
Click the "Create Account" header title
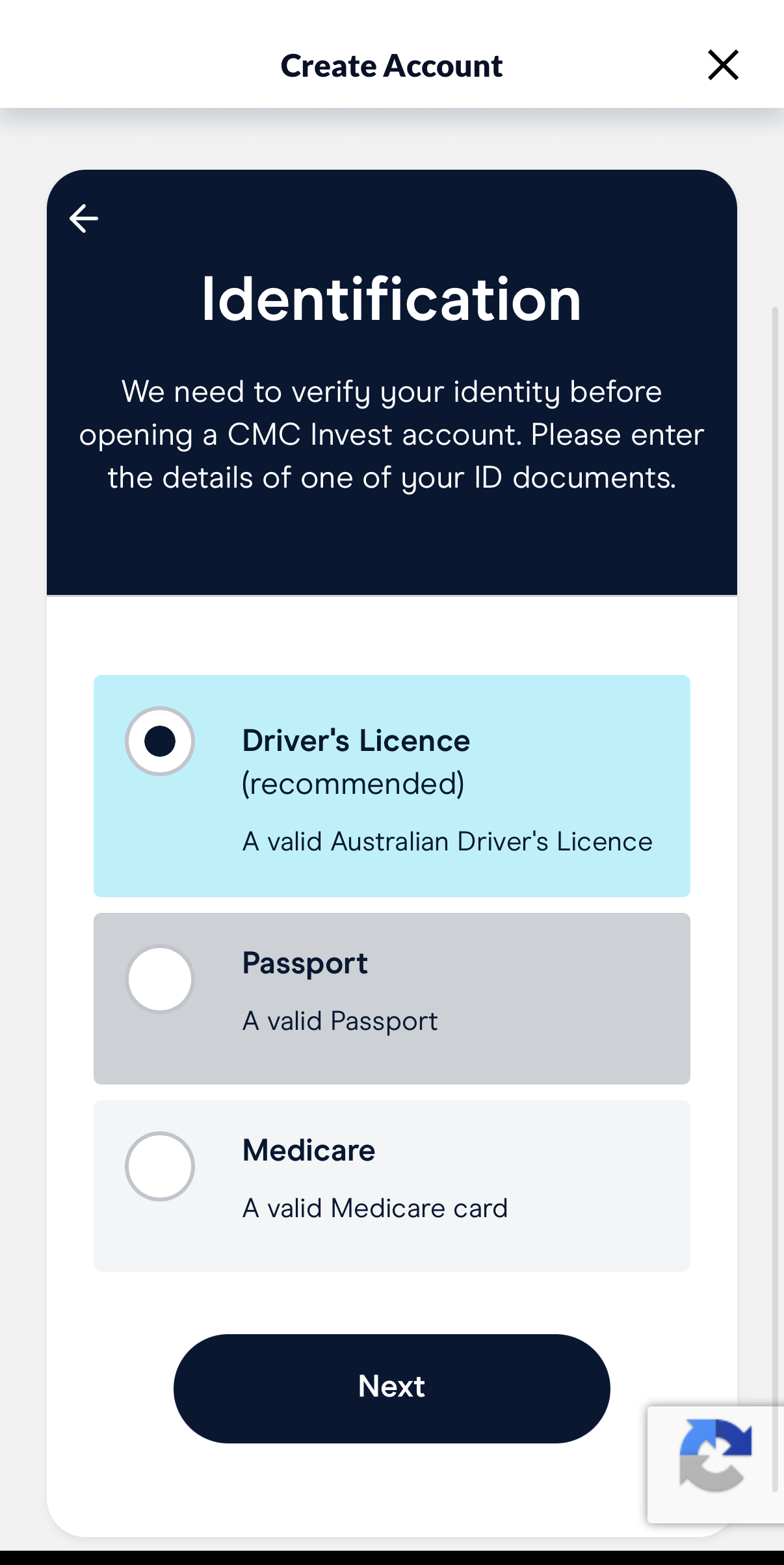click(x=391, y=66)
